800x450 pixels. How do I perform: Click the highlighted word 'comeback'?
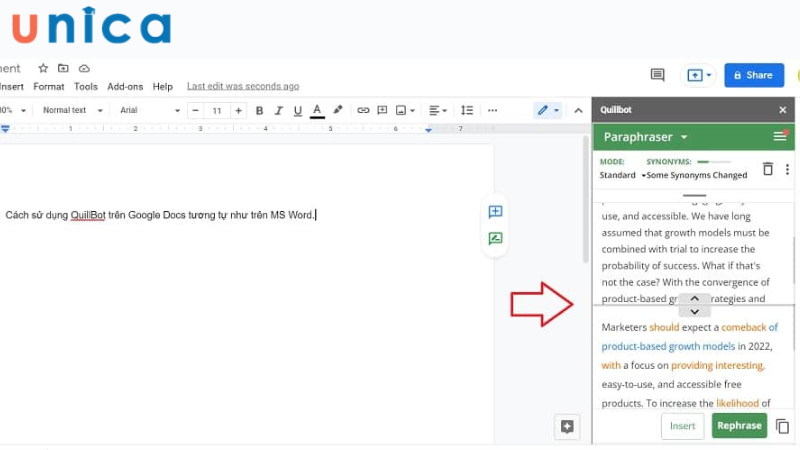[743, 327]
